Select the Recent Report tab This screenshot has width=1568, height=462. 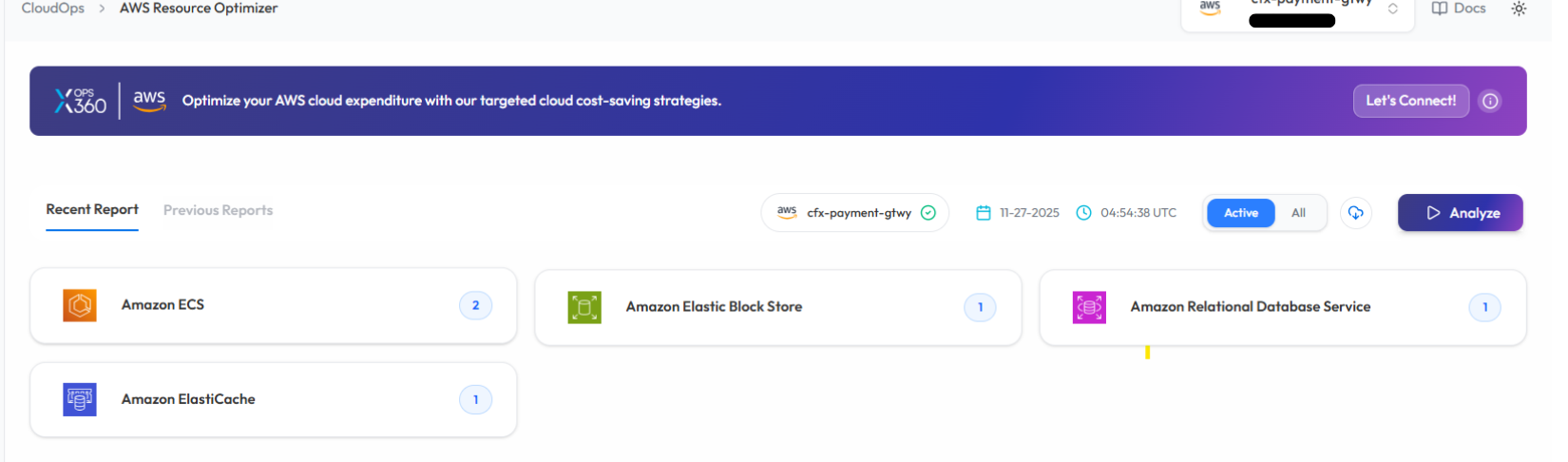point(92,209)
